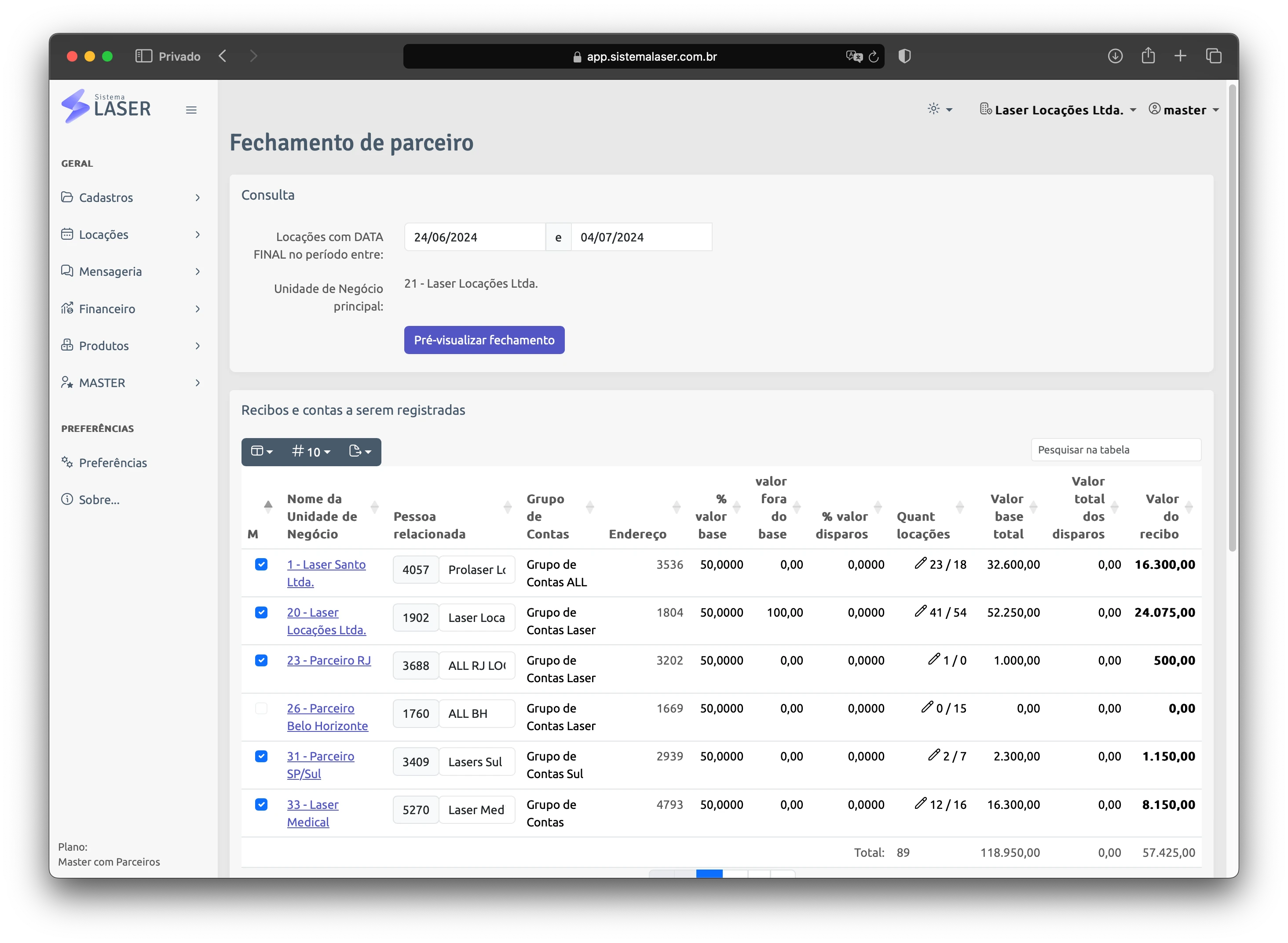Focus the Pesquisar na tabela search box
This screenshot has width=1288, height=943.
pos(1116,450)
